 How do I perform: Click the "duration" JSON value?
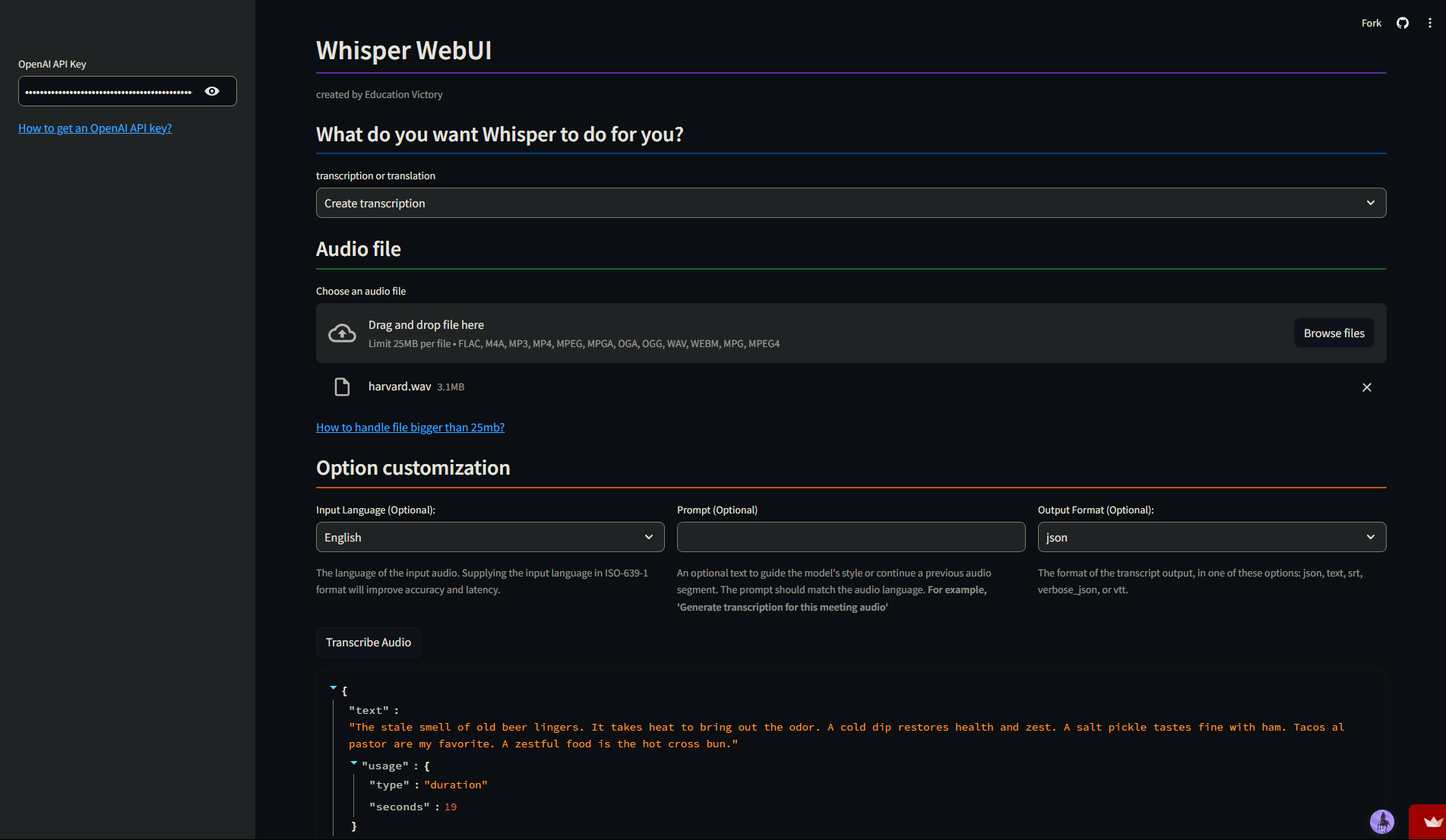(456, 785)
